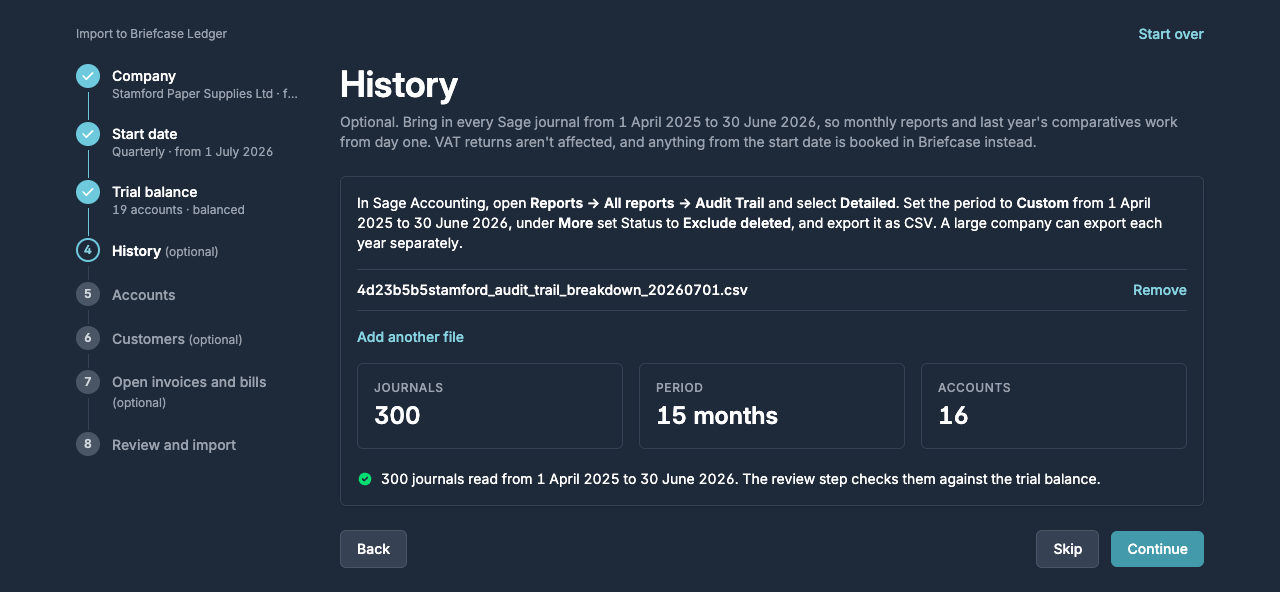Click the Accounts 16 stat card
Screen dimensions: 1280x592
[1054, 406]
